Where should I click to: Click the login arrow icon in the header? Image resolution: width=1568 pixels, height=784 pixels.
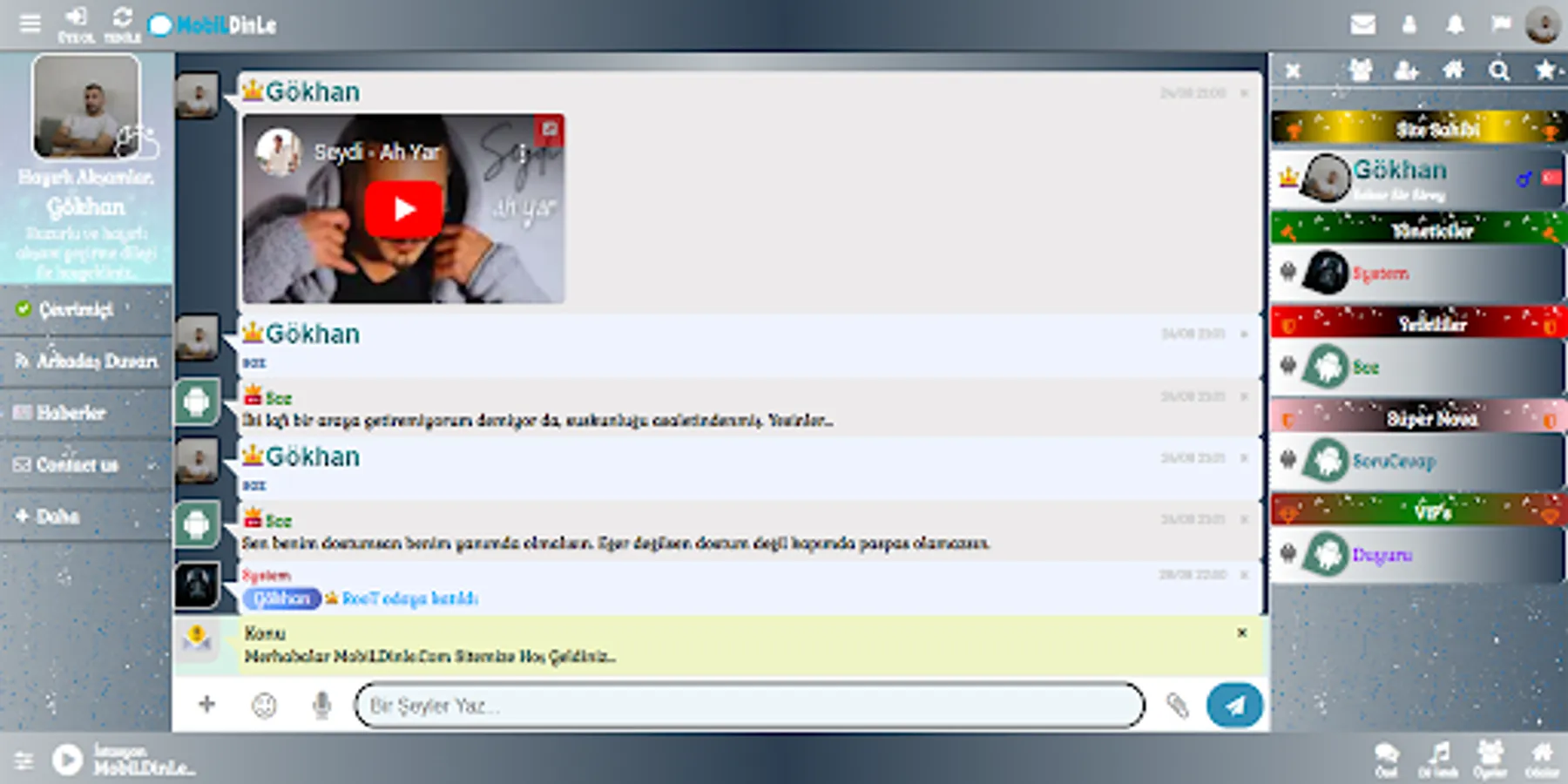point(76,18)
